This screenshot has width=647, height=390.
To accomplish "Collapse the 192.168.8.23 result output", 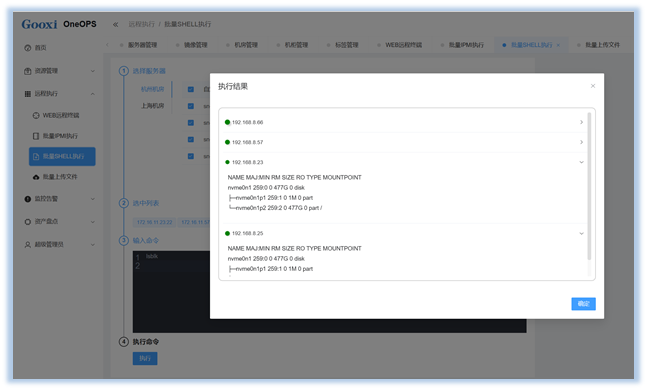I will coord(581,162).
